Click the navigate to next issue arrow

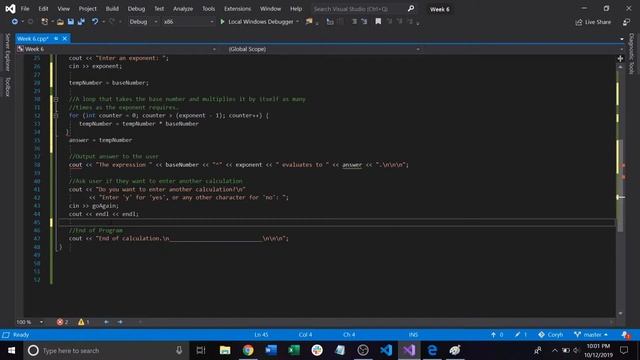coord(120,322)
